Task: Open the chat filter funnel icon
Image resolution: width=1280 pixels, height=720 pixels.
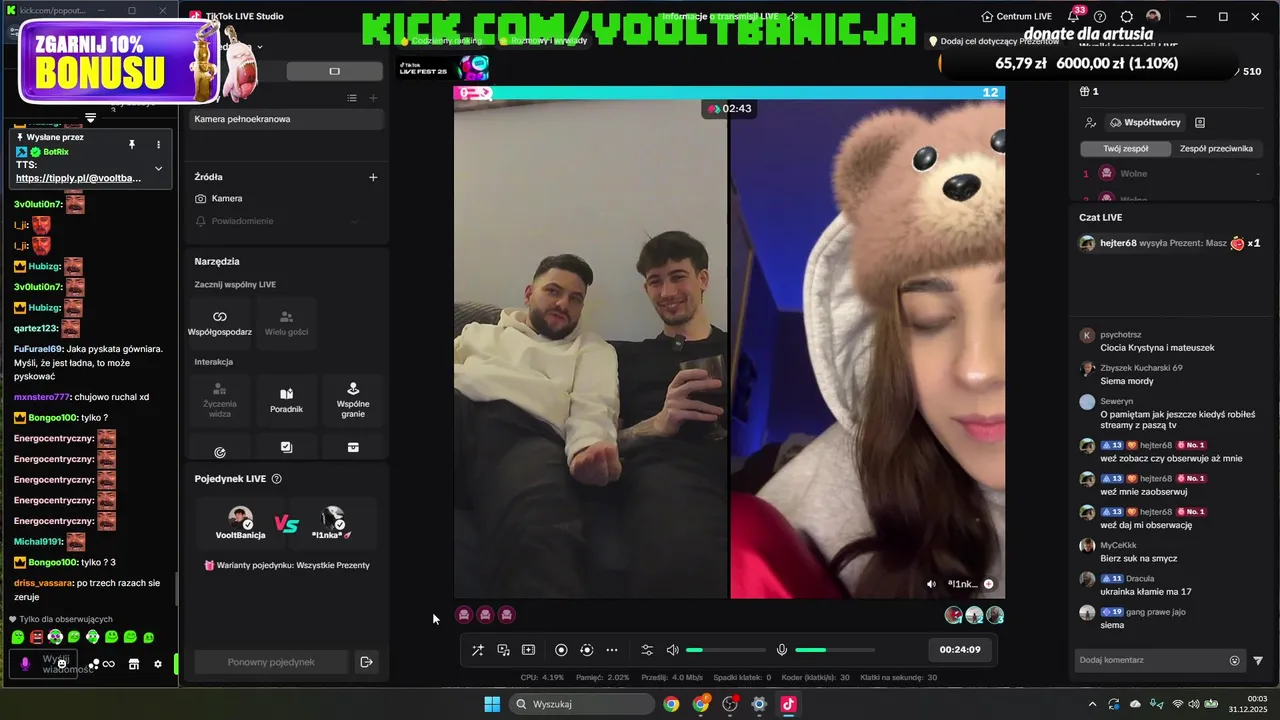Action: (x=1258, y=660)
